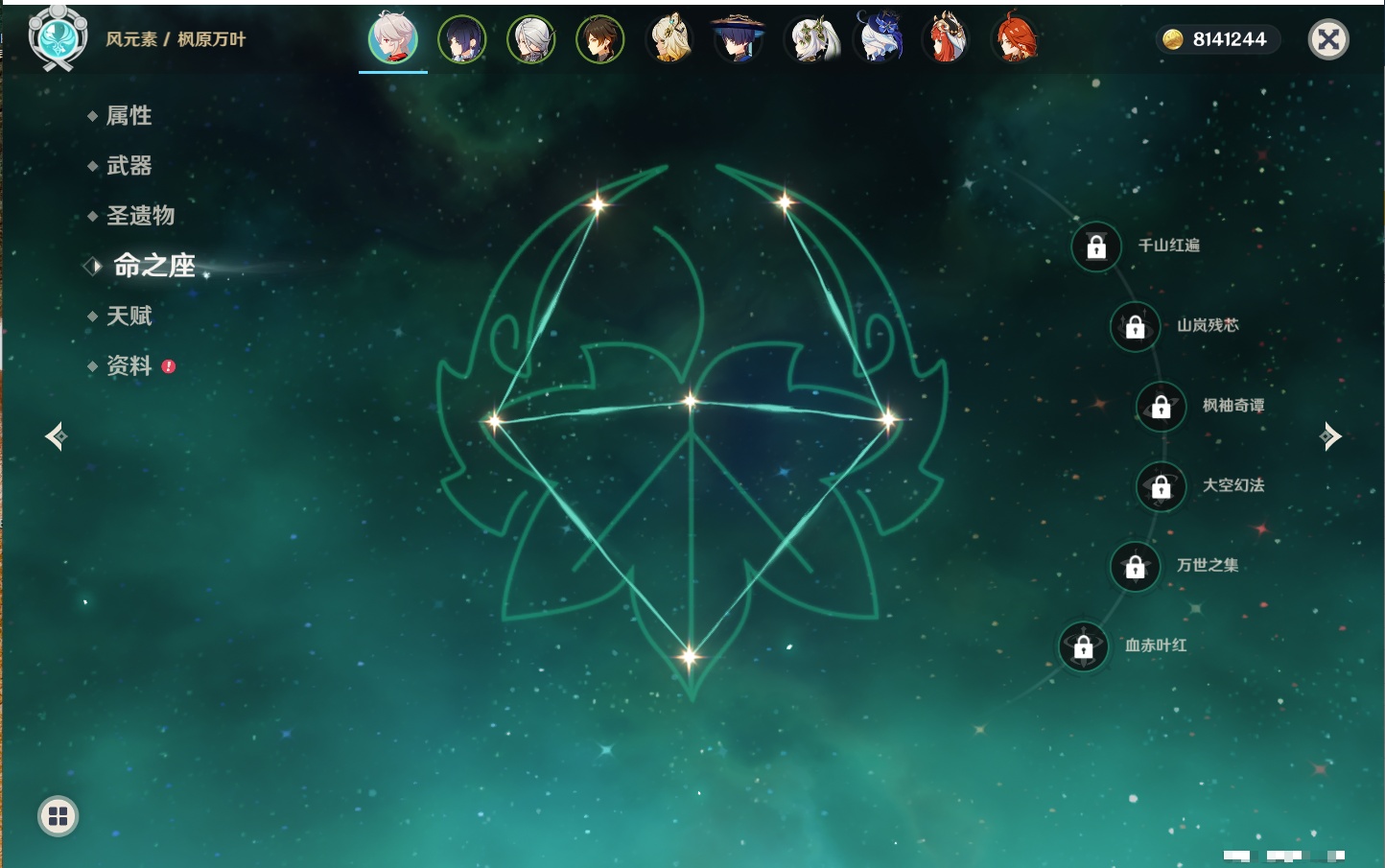
Task: Select the last orange-red-haired character avatar
Action: tap(1015, 37)
